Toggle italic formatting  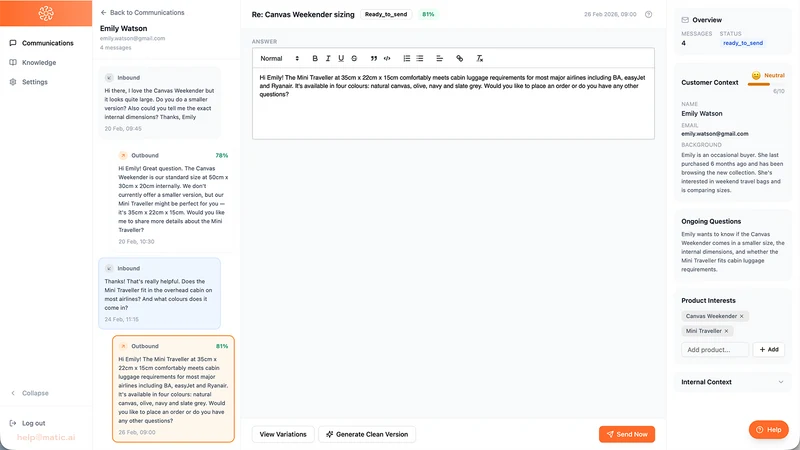tap(328, 58)
